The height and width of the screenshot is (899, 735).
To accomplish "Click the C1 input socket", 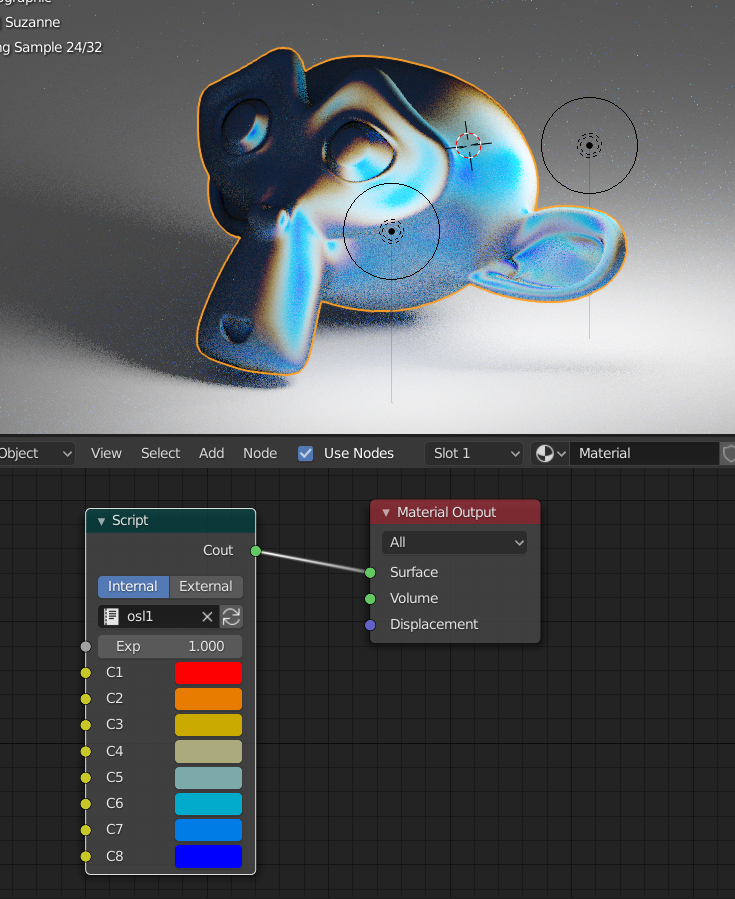I will [86, 673].
